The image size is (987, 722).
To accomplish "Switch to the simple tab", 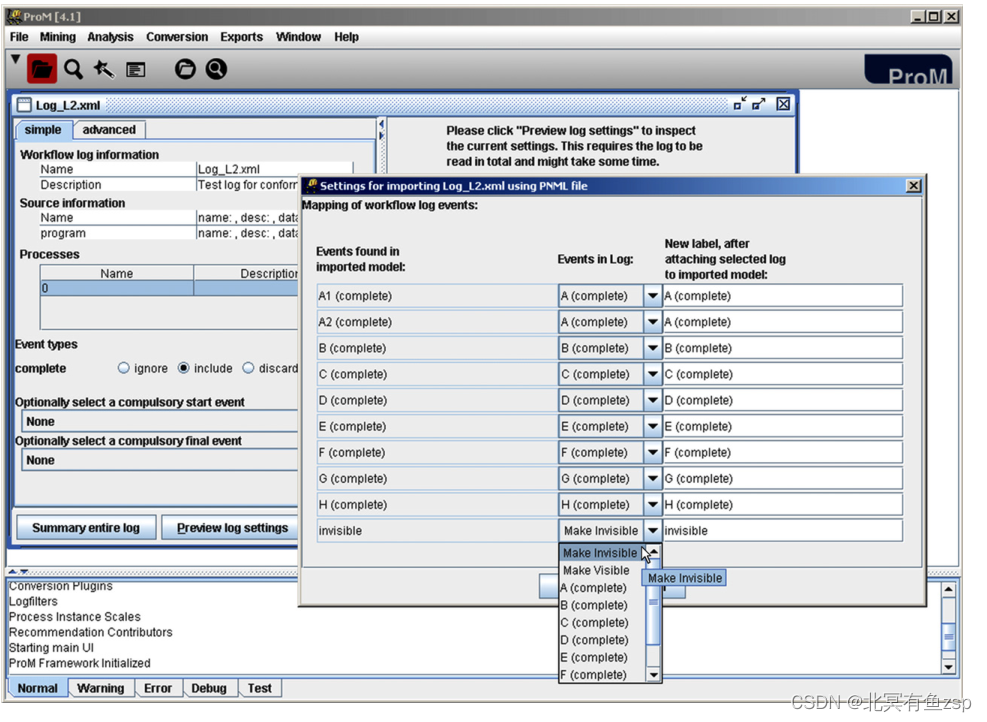I will coord(43,130).
